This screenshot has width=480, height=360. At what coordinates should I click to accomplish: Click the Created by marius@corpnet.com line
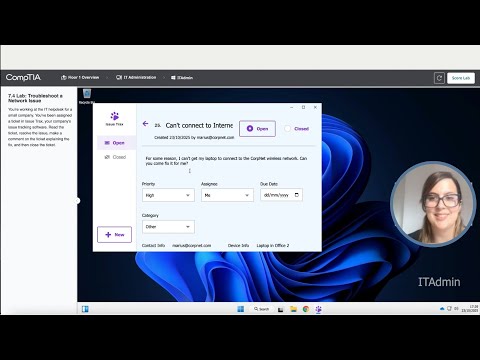pos(194,137)
